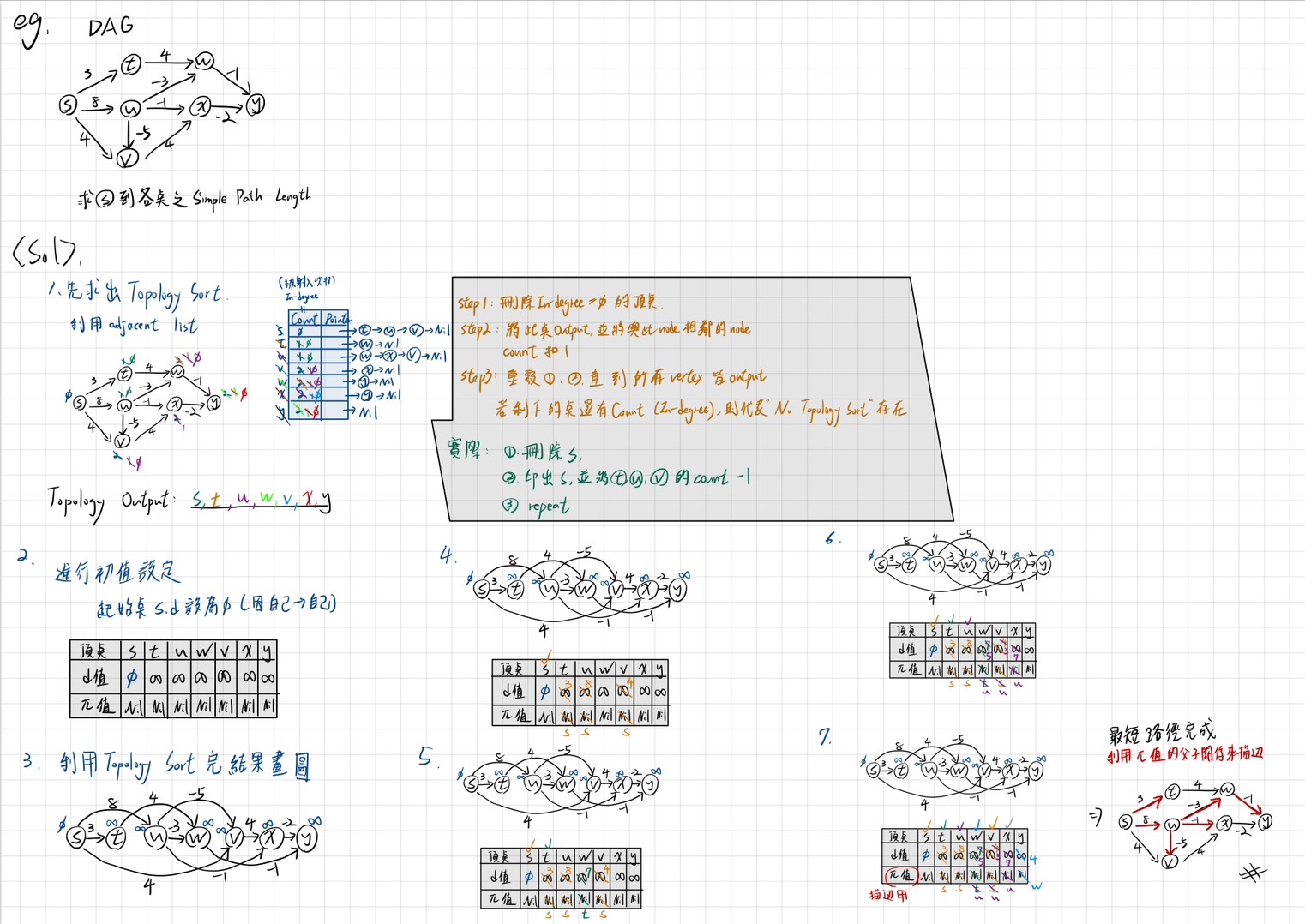Select the blue "adjacent list" note

(x=134, y=326)
